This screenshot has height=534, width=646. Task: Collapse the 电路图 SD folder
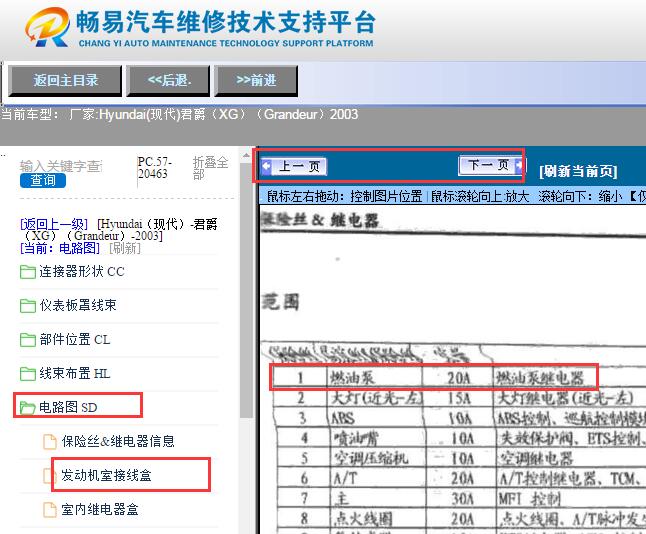click(68, 407)
